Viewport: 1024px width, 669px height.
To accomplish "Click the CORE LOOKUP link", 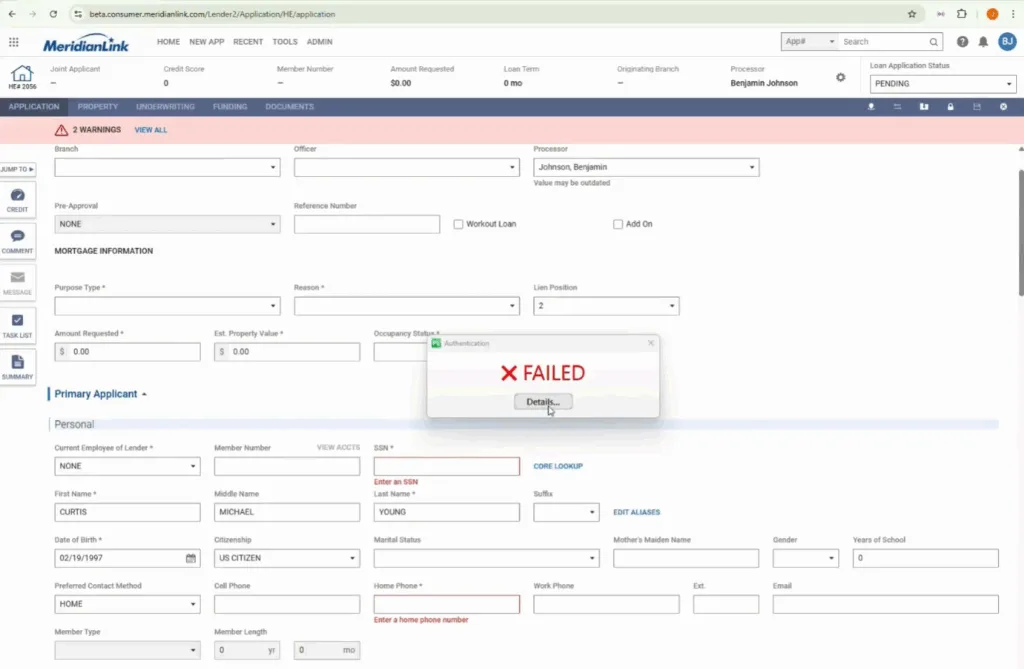I will tap(559, 465).
